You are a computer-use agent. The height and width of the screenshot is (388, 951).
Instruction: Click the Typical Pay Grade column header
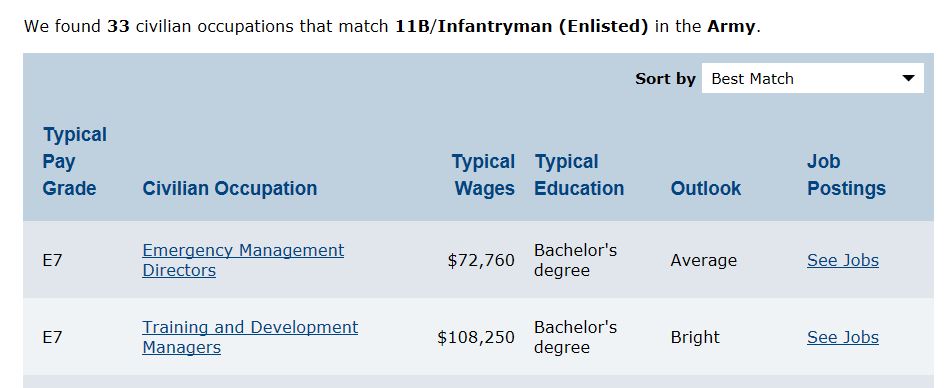[x=74, y=161]
